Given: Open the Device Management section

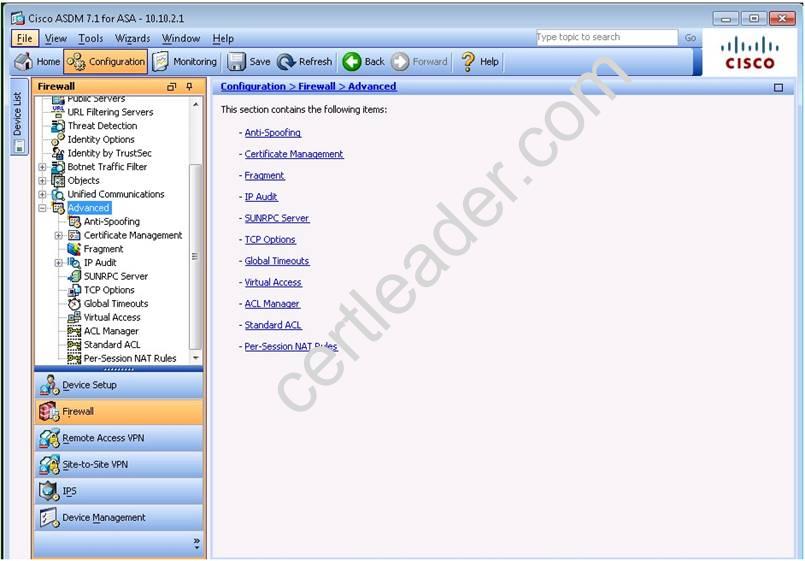Looking at the screenshot, I should click(119, 518).
